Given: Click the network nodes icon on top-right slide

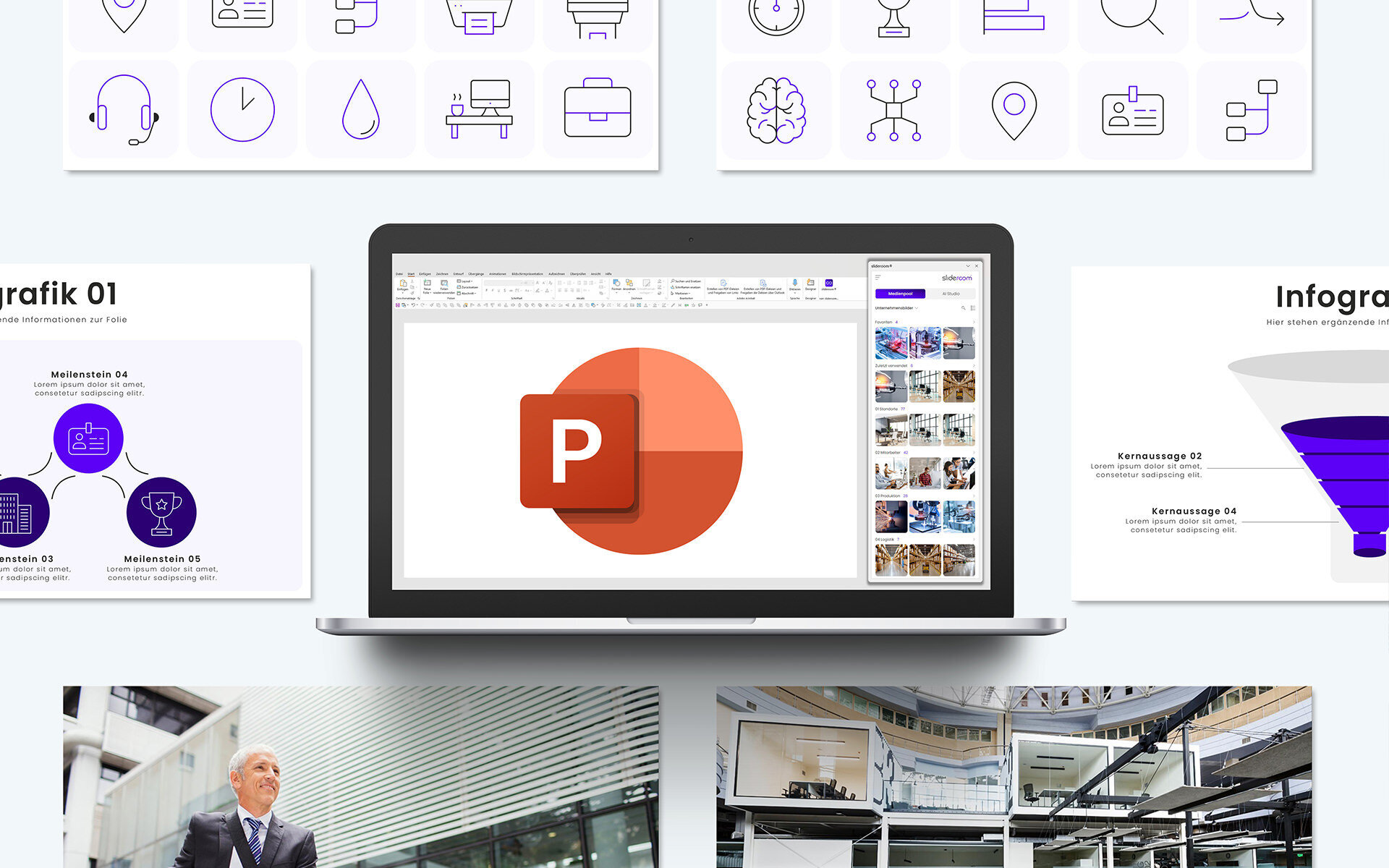Looking at the screenshot, I should 894,110.
